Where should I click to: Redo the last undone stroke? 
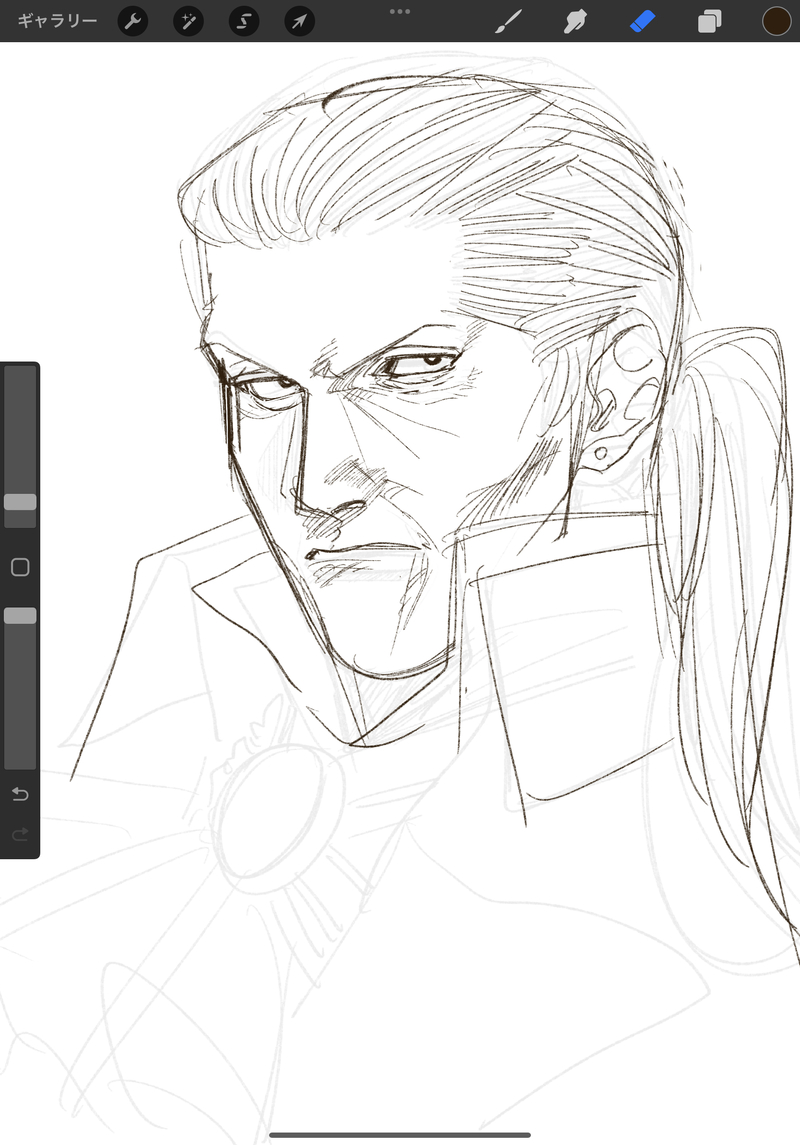pyautogui.click(x=20, y=833)
